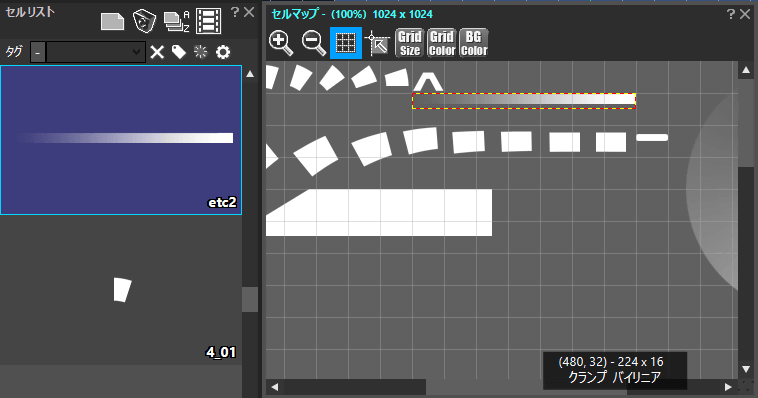Clear the tag filter with X icon

coord(157,52)
